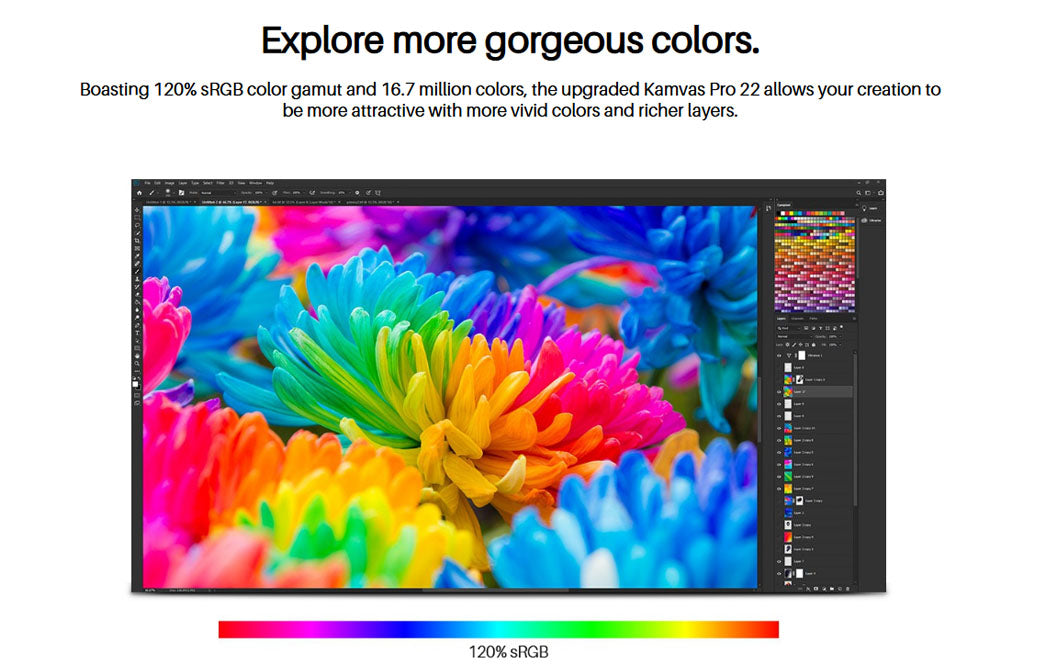Open the Layer menu in menu bar
This screenshot has height=671, width=1041.
pyautogui.click(x=183, y=183)
